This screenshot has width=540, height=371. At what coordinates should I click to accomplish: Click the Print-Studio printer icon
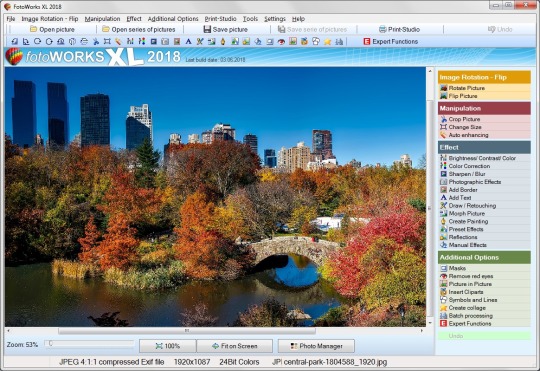pos(383,29)
